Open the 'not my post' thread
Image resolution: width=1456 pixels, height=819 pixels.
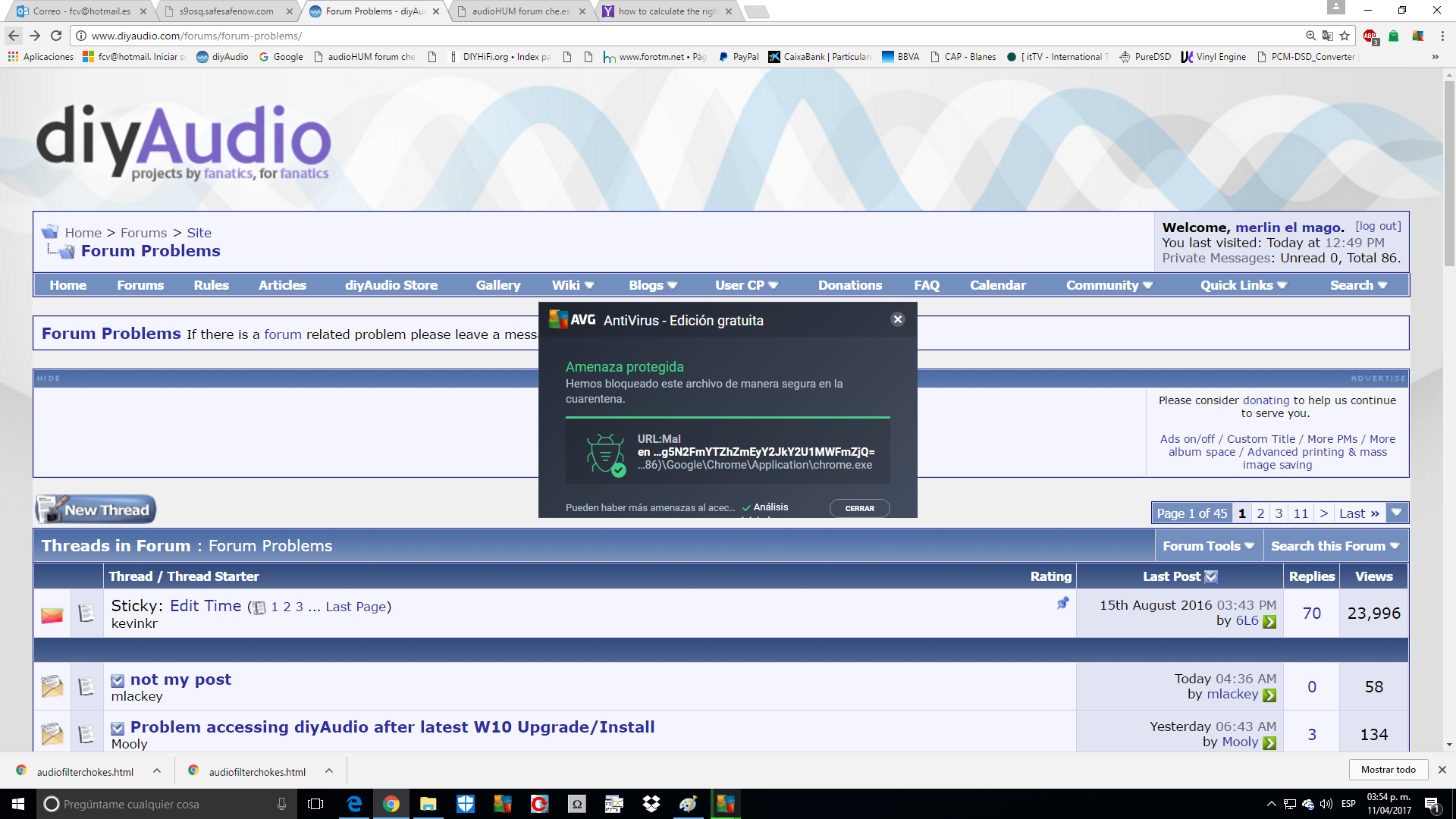(180, 679)
